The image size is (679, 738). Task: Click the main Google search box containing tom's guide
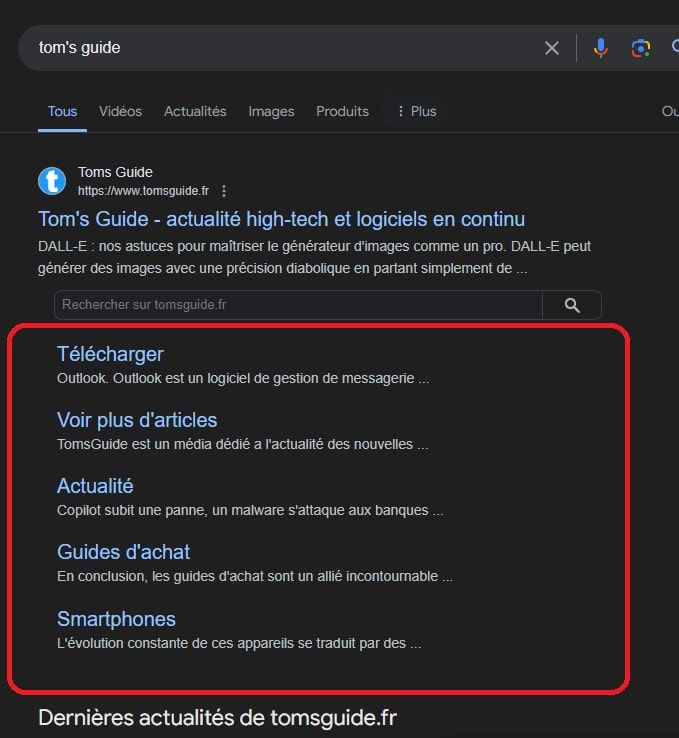280,48
